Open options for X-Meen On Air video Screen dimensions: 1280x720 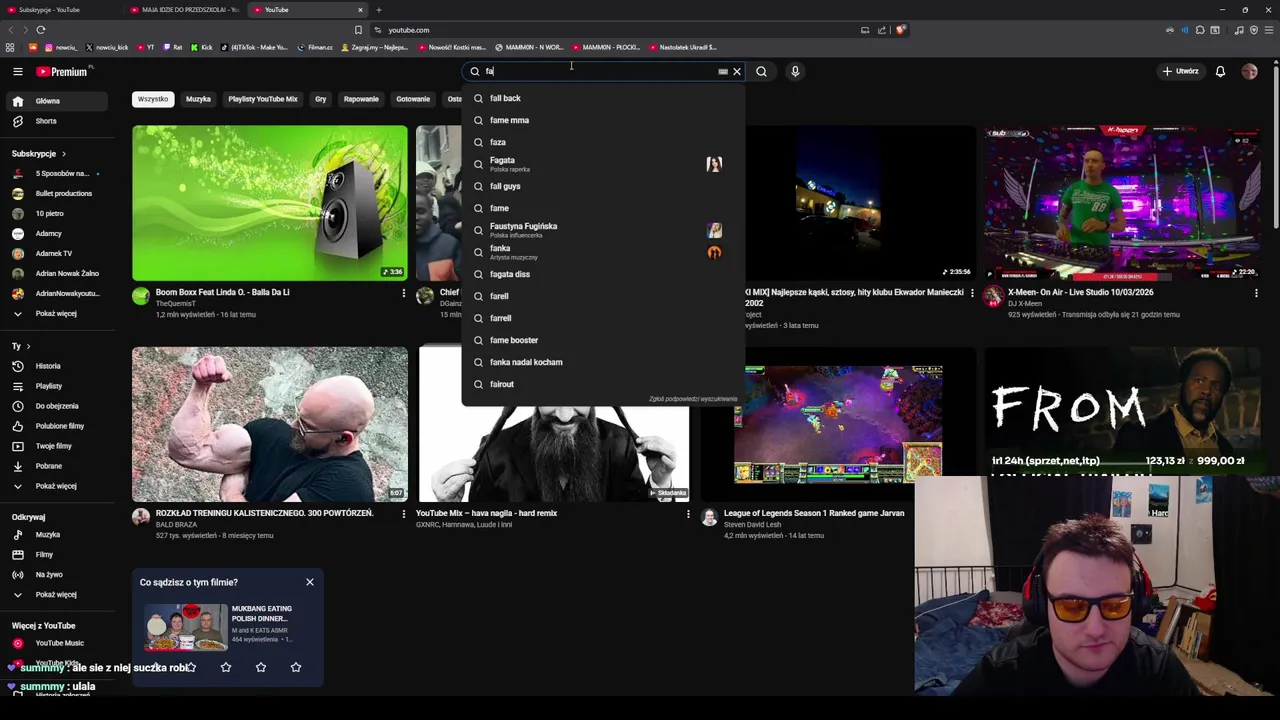click(x=1256, y=293)
